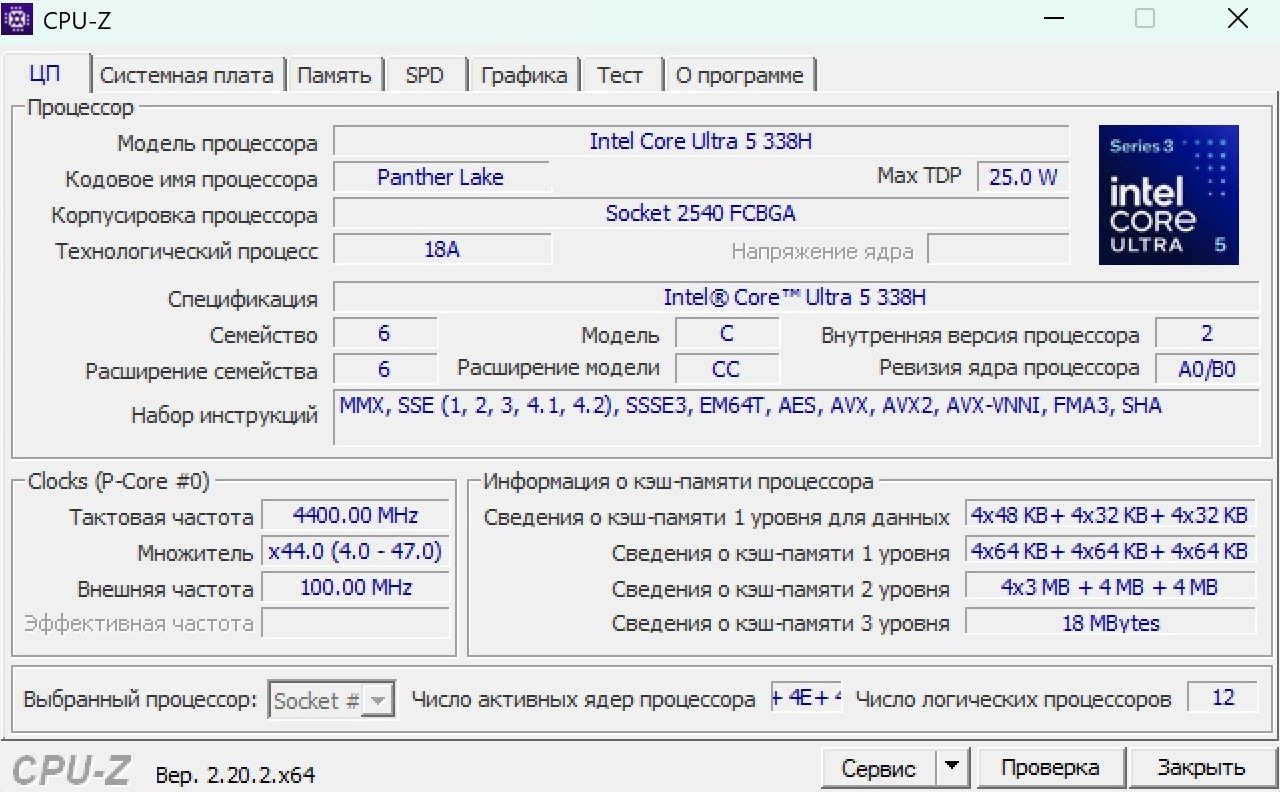
Task: Open the dropdown arrow next to Сервис
Action: [952, 767]
